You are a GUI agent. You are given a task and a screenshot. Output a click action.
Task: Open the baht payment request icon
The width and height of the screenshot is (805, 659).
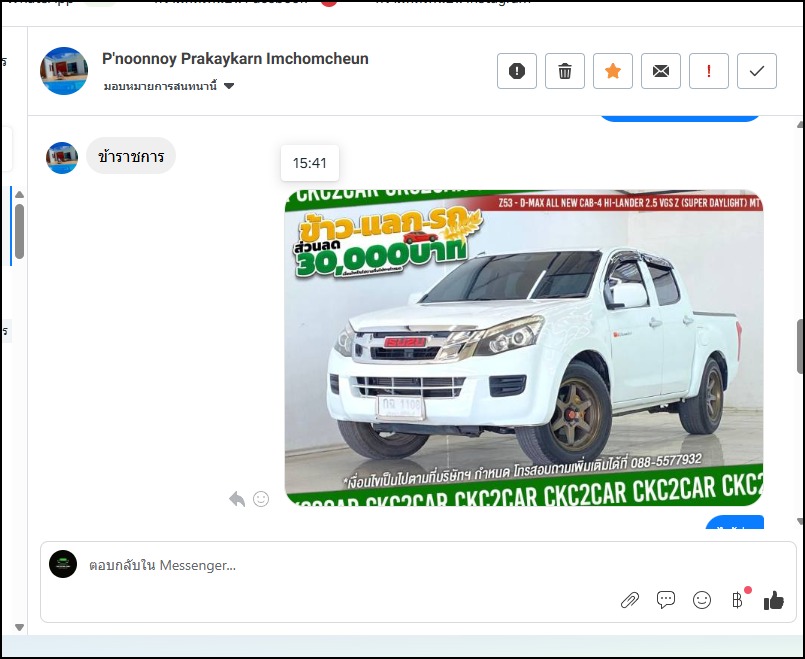(738, 599)
